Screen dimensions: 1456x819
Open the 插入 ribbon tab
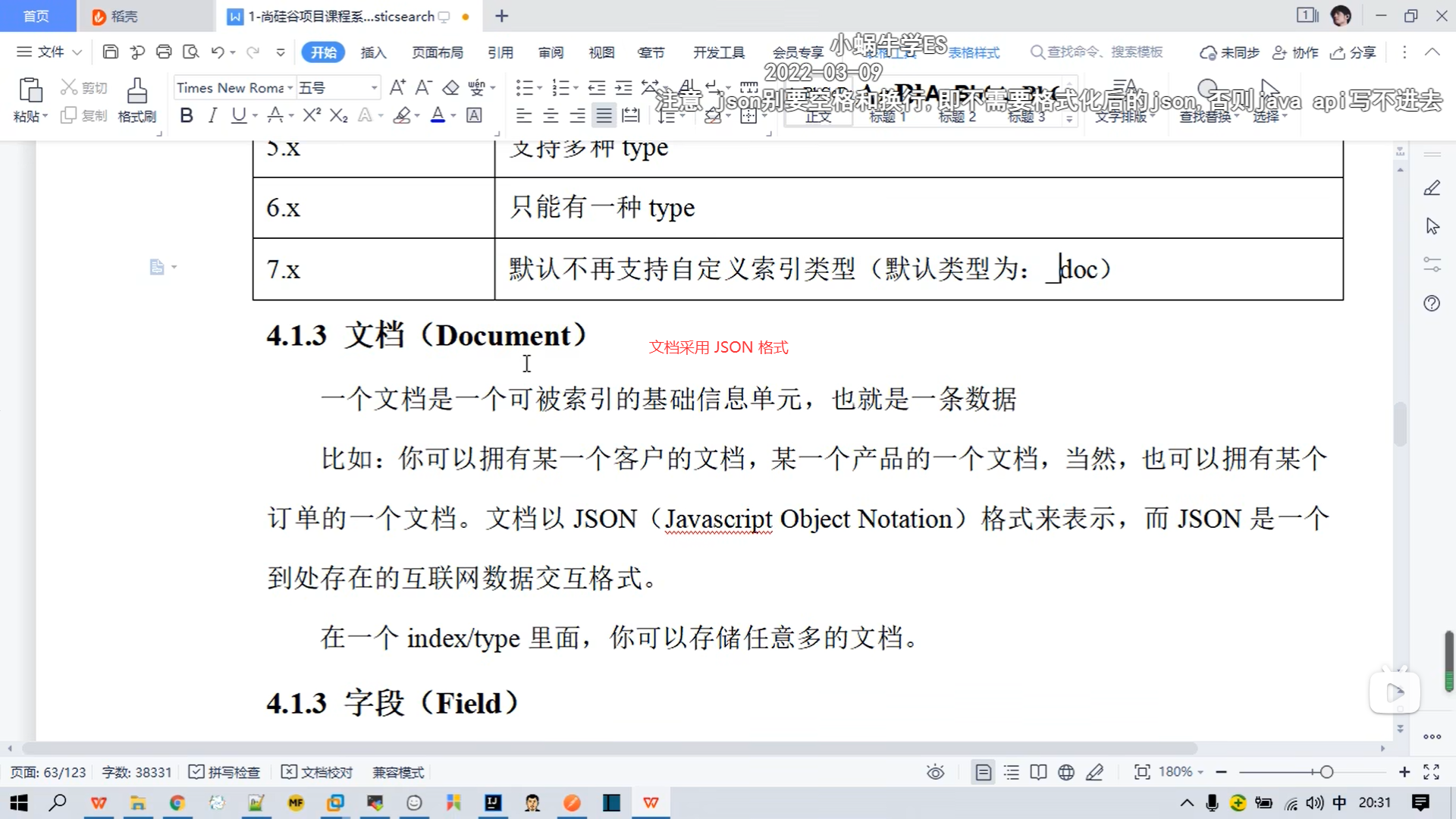[373, 52]
